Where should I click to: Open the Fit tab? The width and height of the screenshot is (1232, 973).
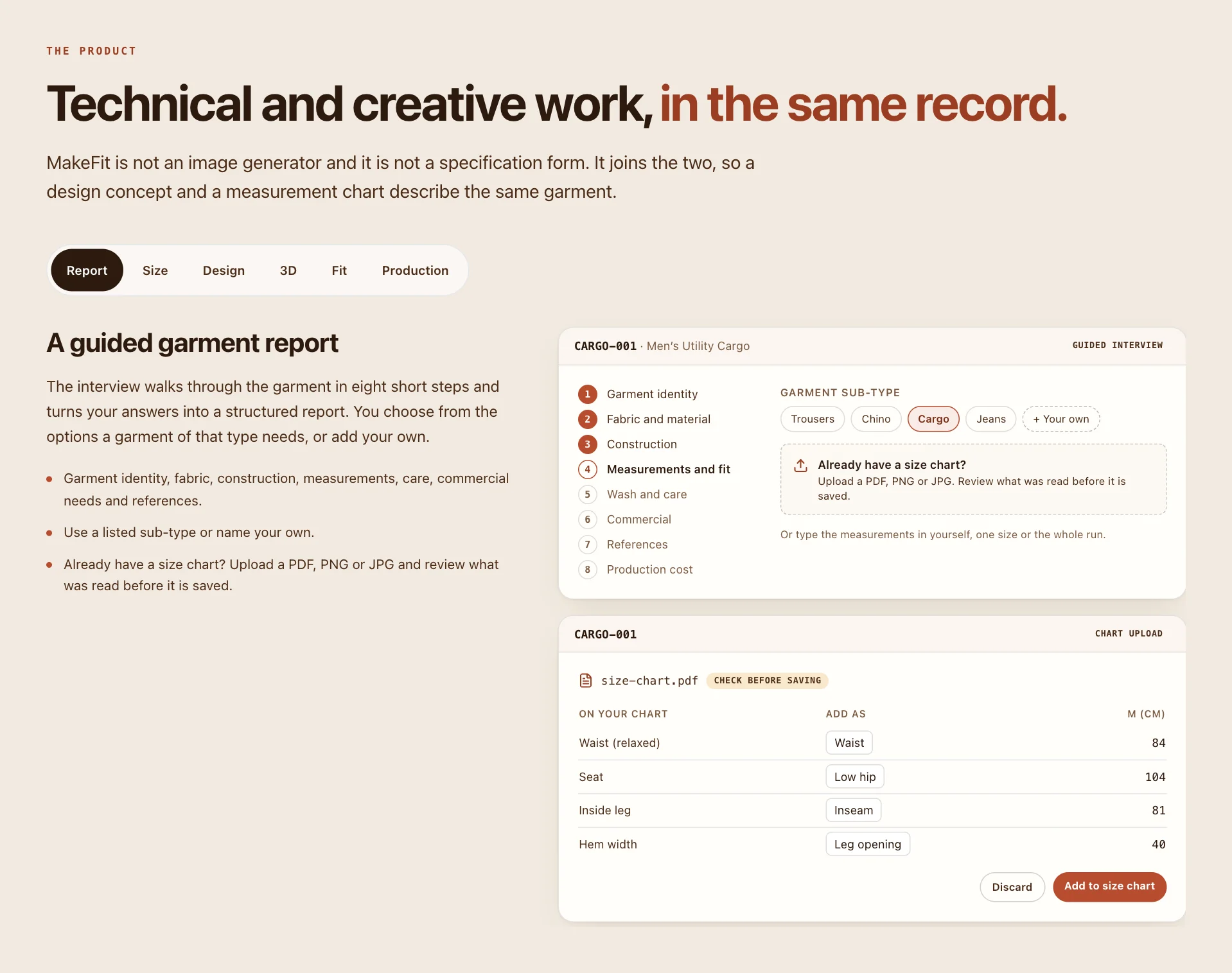[339, 270]
